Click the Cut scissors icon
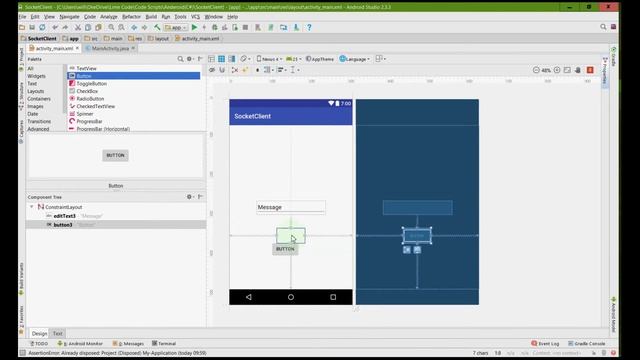640x360 pixels. pos(78,27)
